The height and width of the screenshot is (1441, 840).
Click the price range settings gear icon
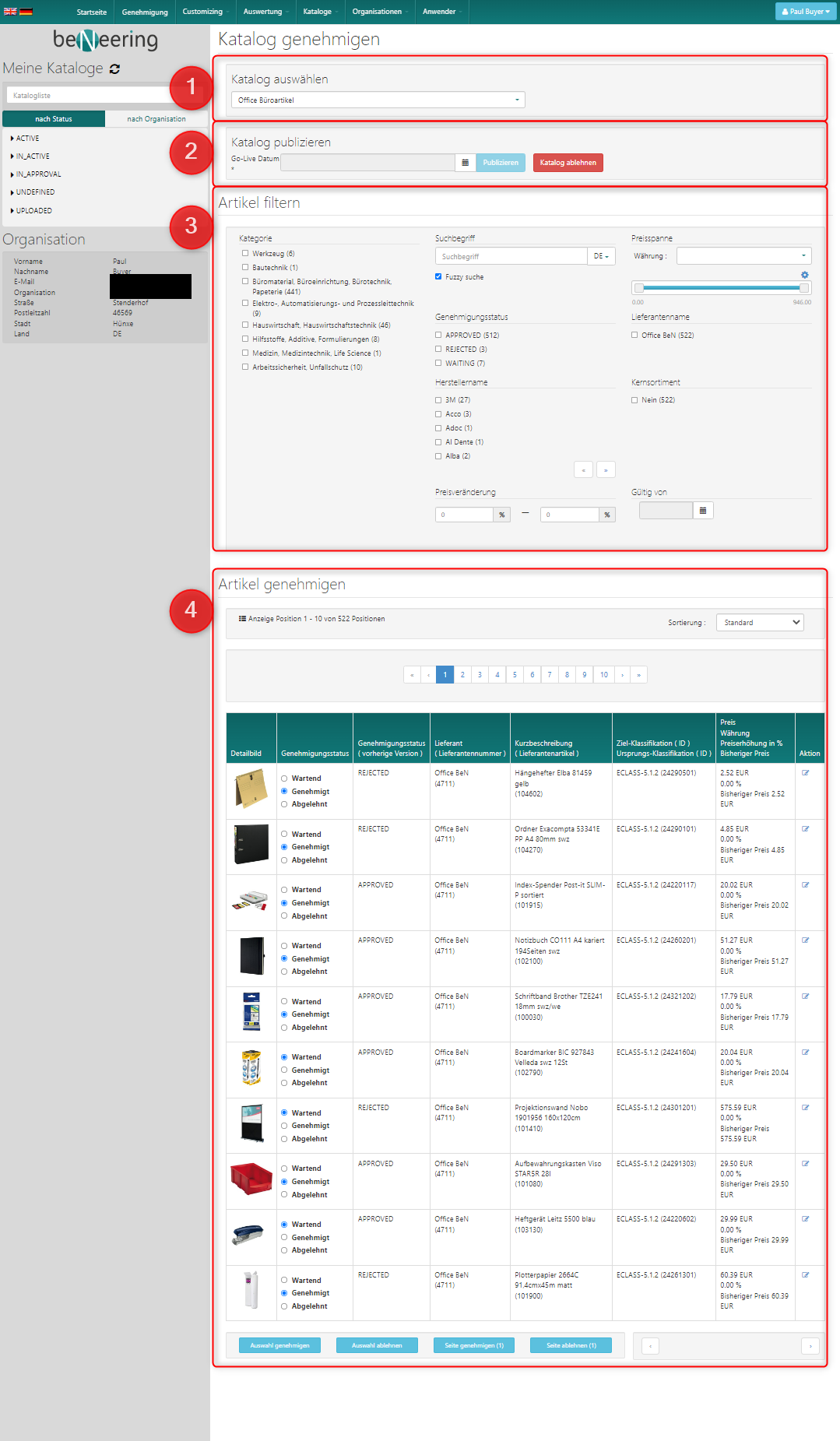click(x=804, y=275)
